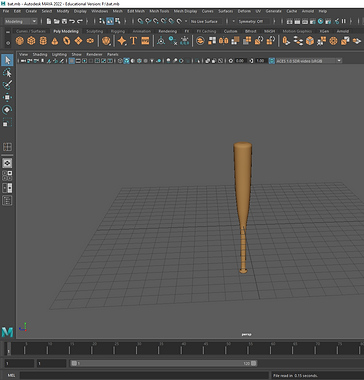Open the shelf settings gear menu
Image resolution: width=364 pixels, height=380 pixels.
tap(7, 43)
